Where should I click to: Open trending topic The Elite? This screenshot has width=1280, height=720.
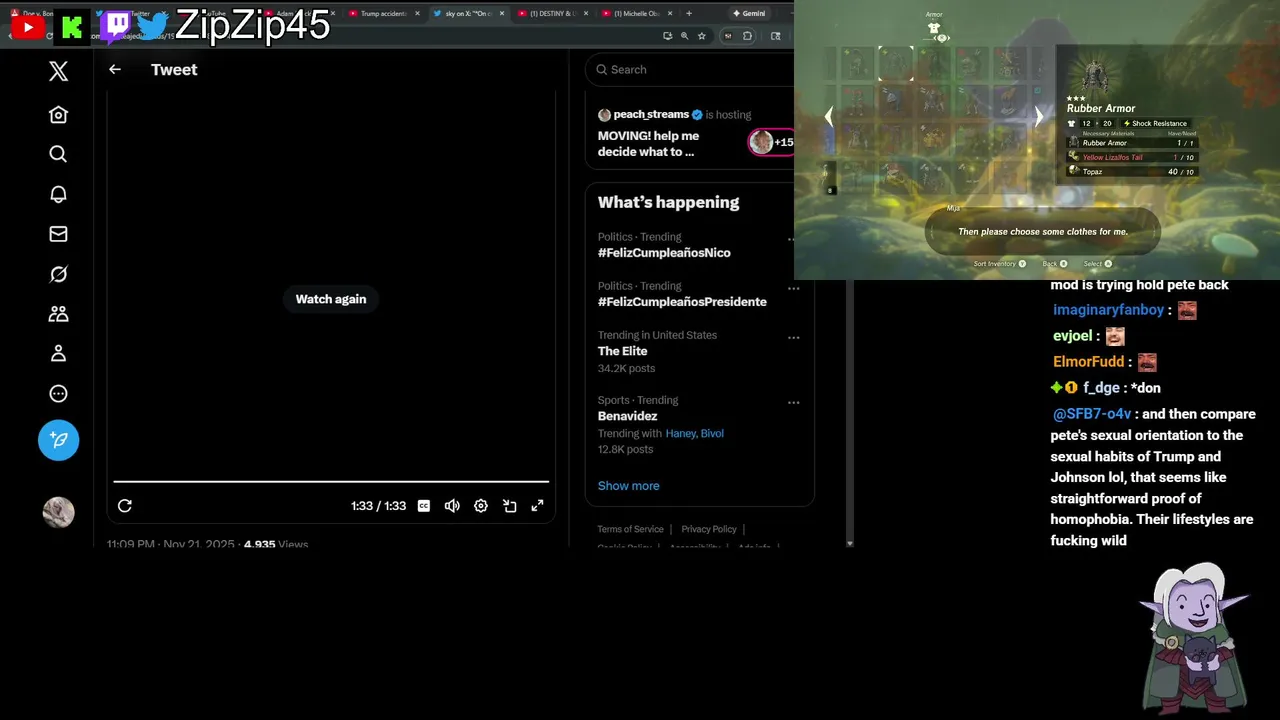point(623,351)
